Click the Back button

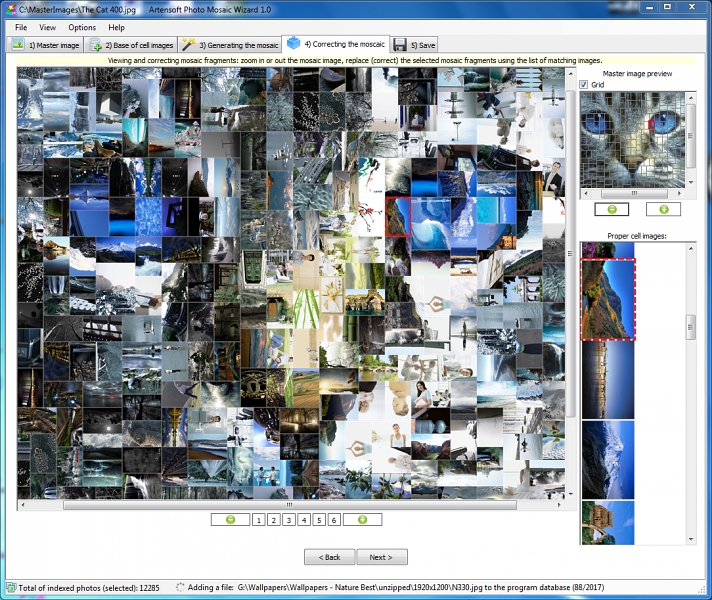(x=330, y=557)
